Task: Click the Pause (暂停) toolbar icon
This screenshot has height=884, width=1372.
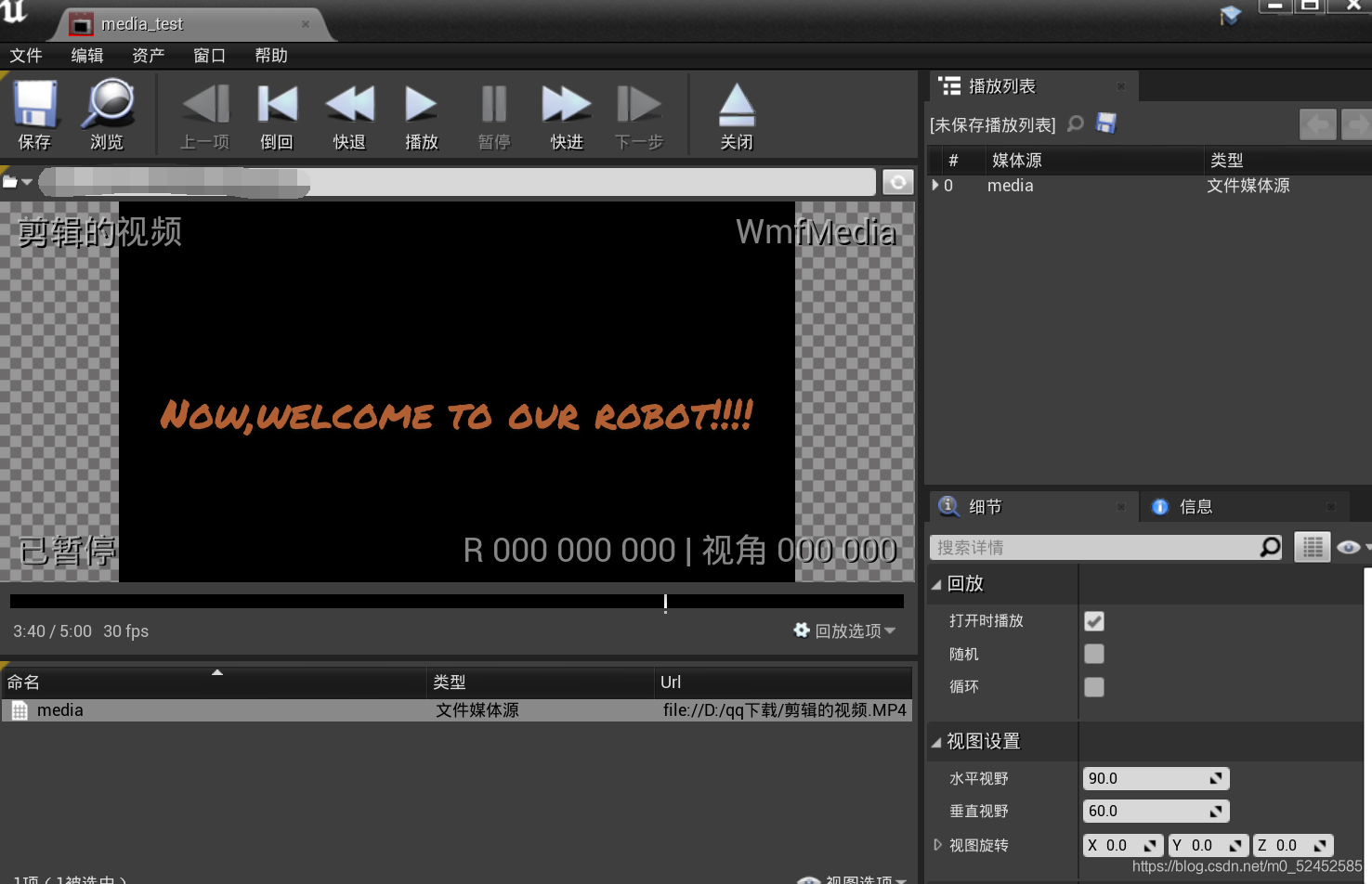Action: coord(494,104)
